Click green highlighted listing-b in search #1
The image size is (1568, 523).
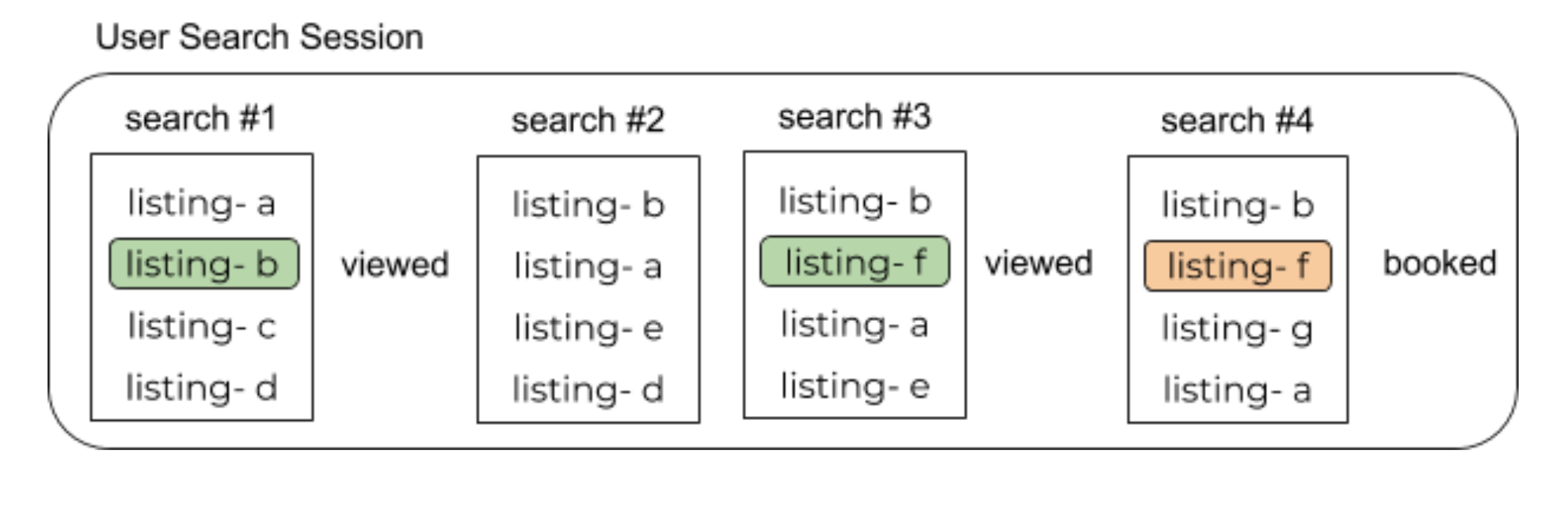click(204, 264)
